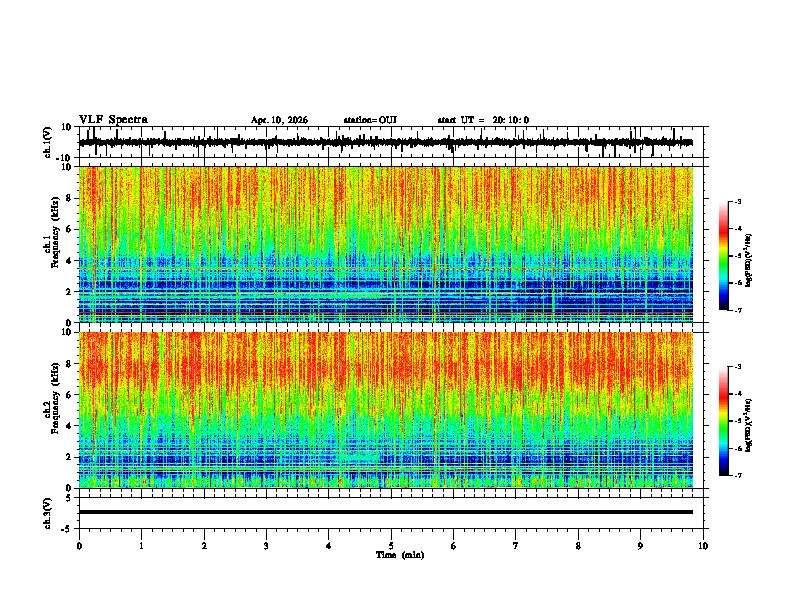This screenshot has width=792, height=612.
Task: Click the time axis tick label "1"
Action: (141, 546)
